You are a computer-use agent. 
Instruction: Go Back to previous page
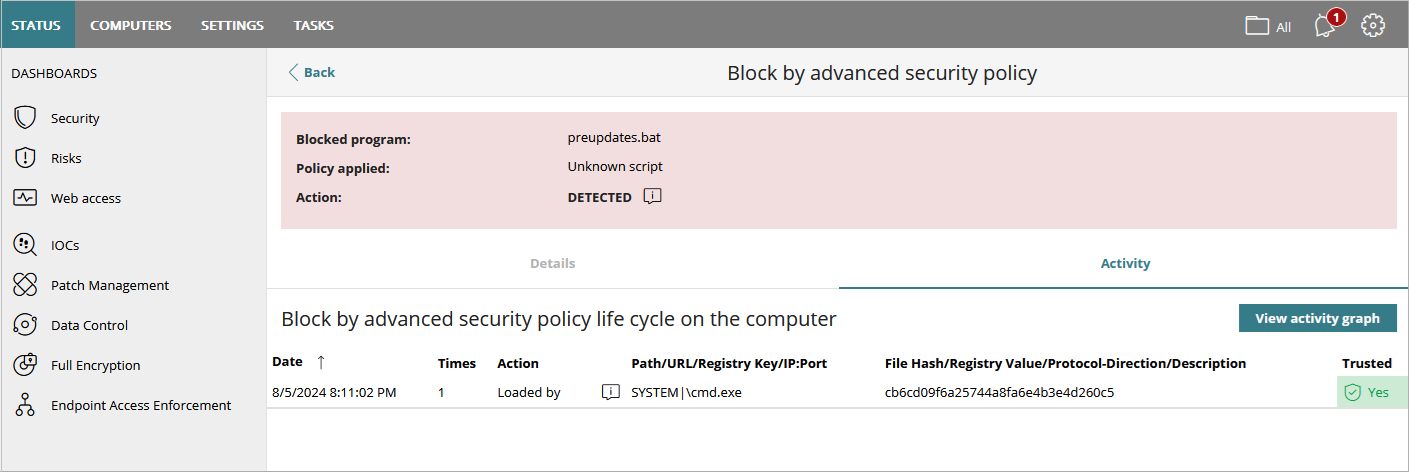tap(312, 72)
